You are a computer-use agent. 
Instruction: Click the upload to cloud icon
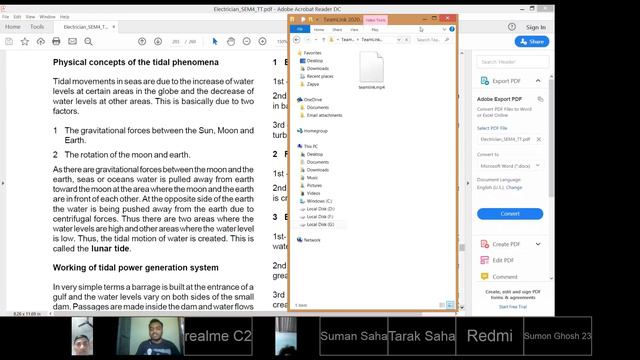tap(40, 41)
